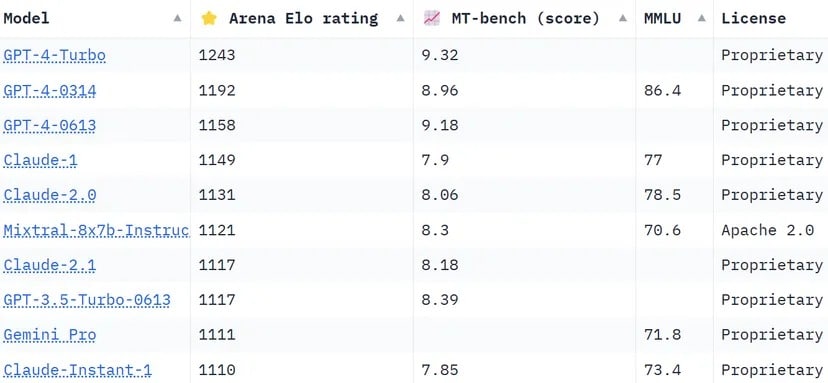
Task: Open the Mixtral-8x7b-Instruct model link
Action: click(x=96, y=230)
